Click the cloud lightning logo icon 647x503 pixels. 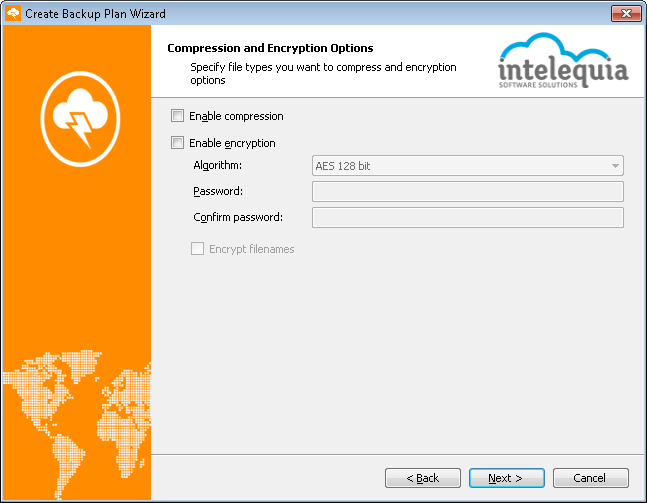(80, 119)
